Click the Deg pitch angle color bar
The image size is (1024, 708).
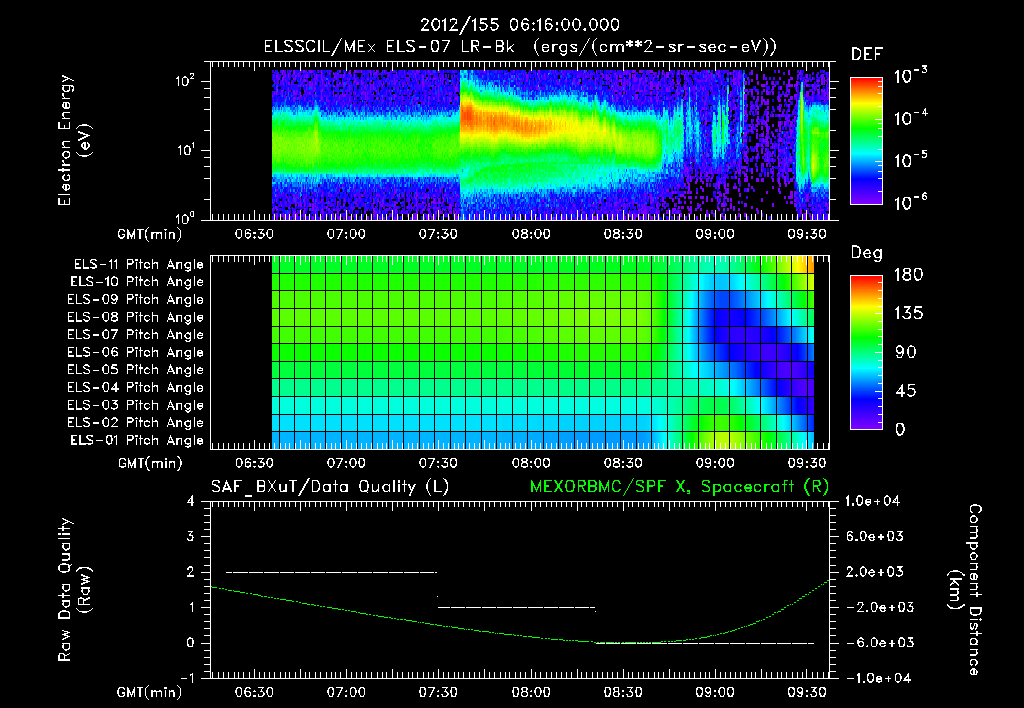tap(866, 353)
